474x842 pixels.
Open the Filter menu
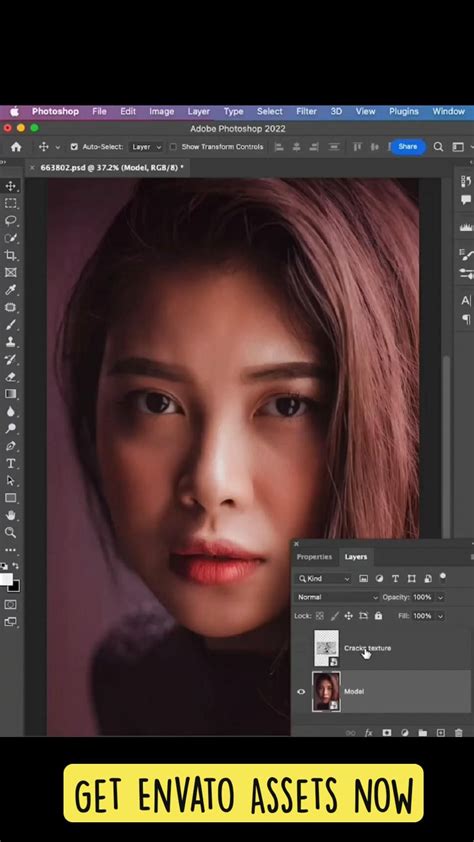pos(306,111)
